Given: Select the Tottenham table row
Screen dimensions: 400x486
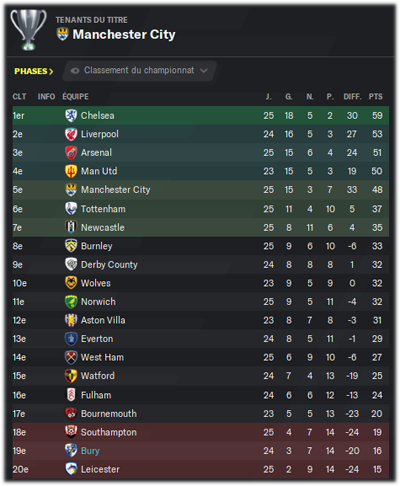Looking at the screenshot, I should pos(201,209).
